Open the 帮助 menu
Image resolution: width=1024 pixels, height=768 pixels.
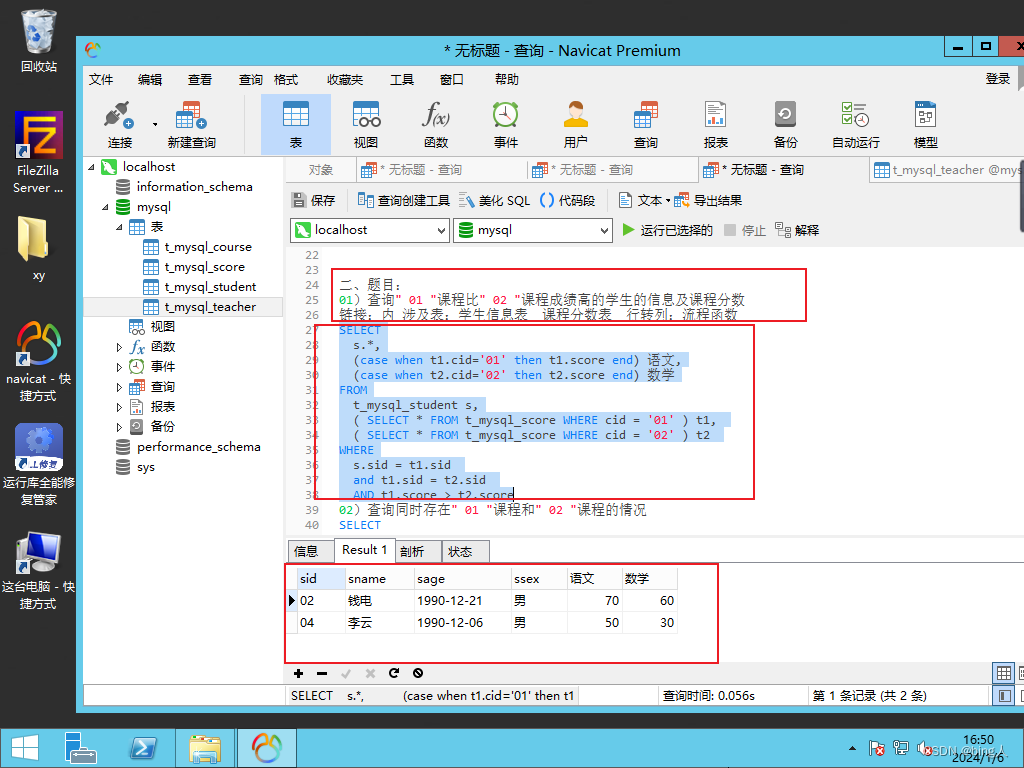[506, 80]
